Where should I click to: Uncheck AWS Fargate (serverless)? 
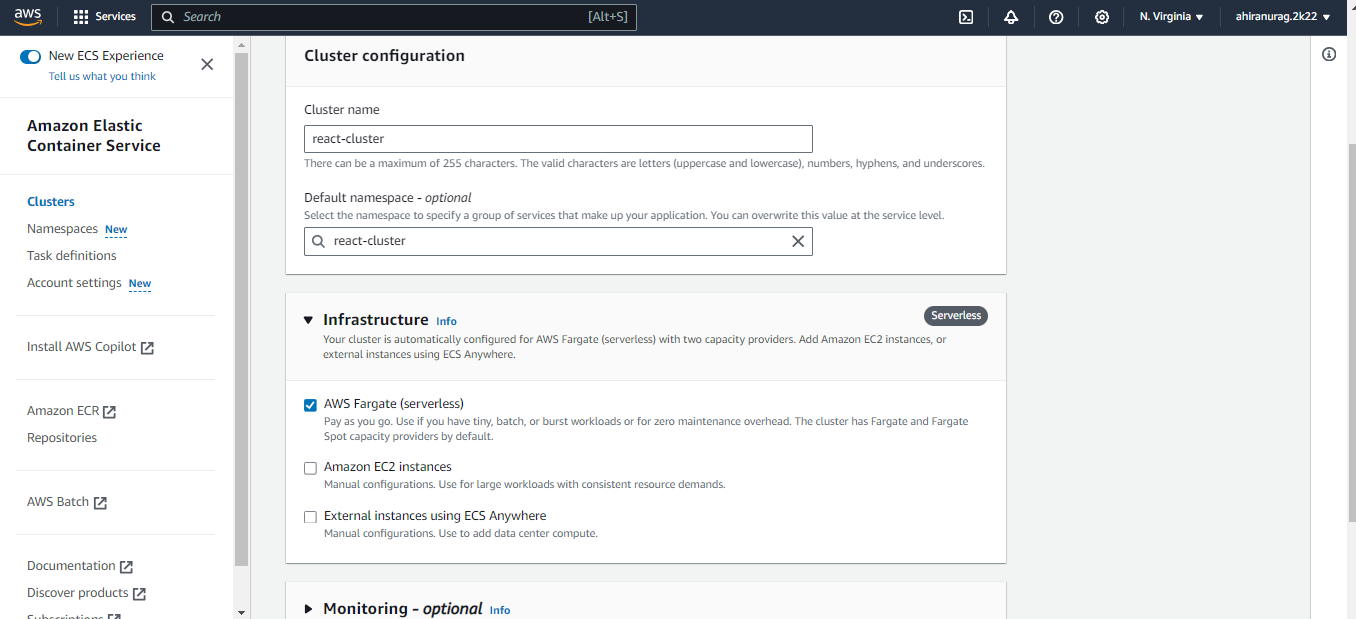click(x=310, y=405)
